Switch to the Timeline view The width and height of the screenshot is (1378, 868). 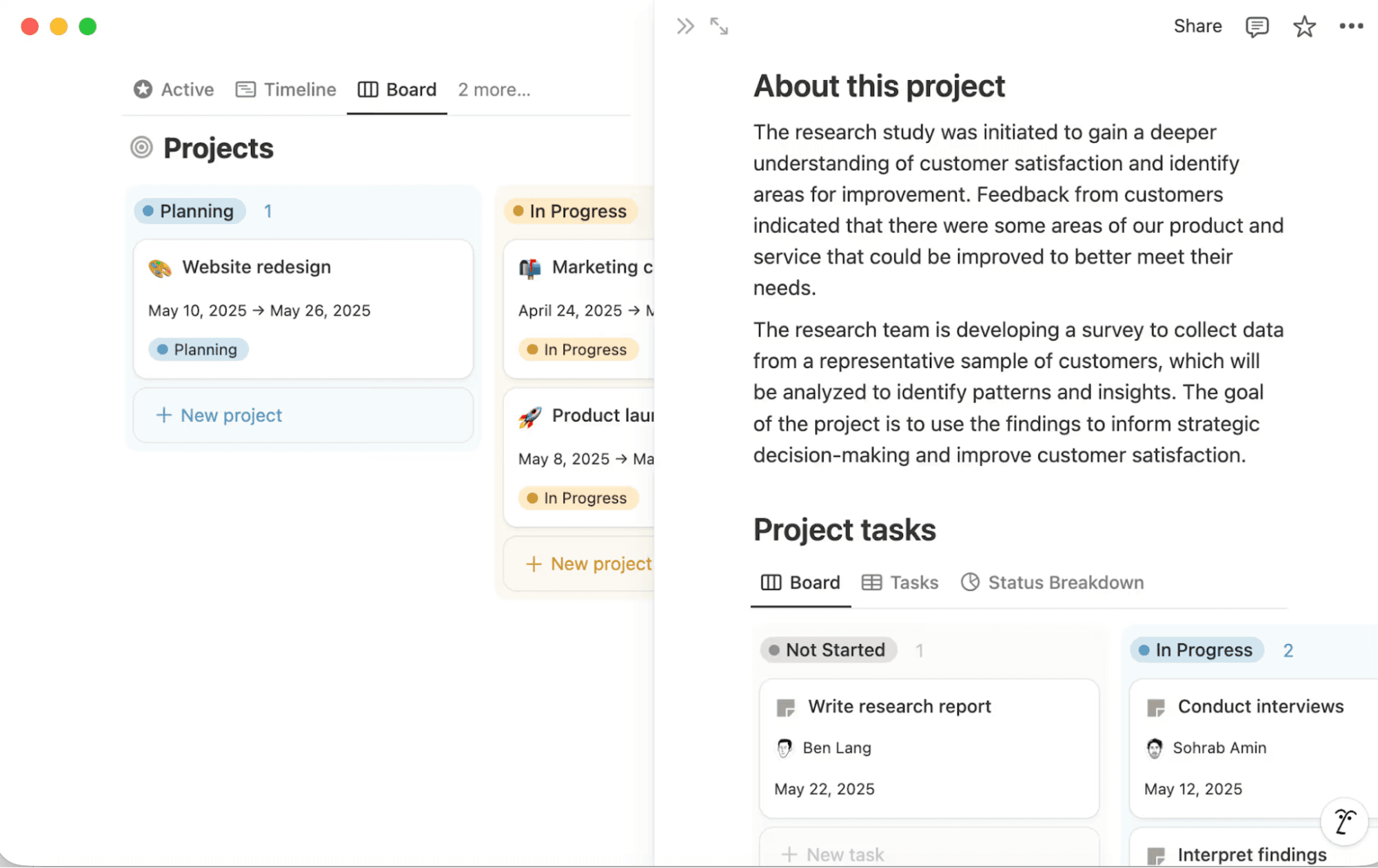[299, 89]
